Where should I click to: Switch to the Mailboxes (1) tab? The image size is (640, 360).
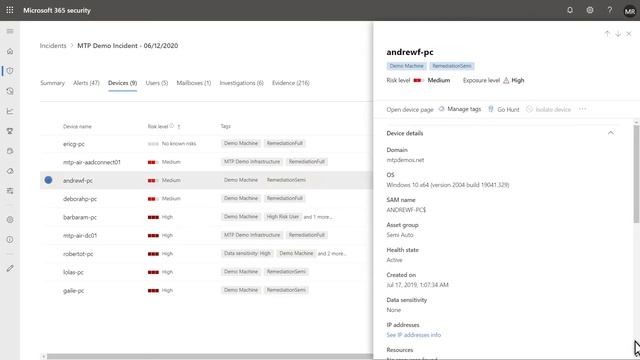194,83
